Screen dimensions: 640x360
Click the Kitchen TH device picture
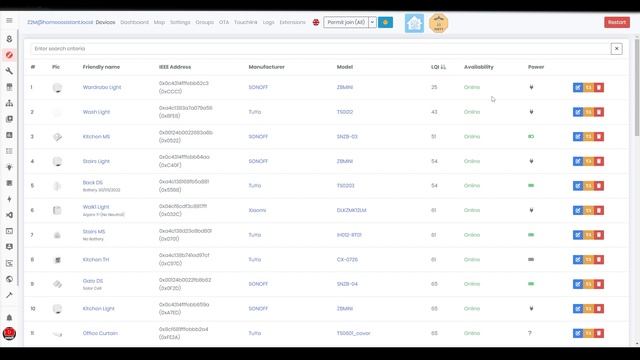click(x=57, y=260)
